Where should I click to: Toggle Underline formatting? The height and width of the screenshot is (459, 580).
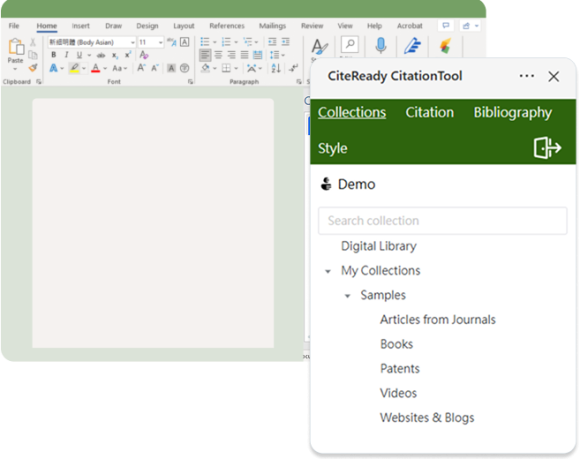[79, 55]
